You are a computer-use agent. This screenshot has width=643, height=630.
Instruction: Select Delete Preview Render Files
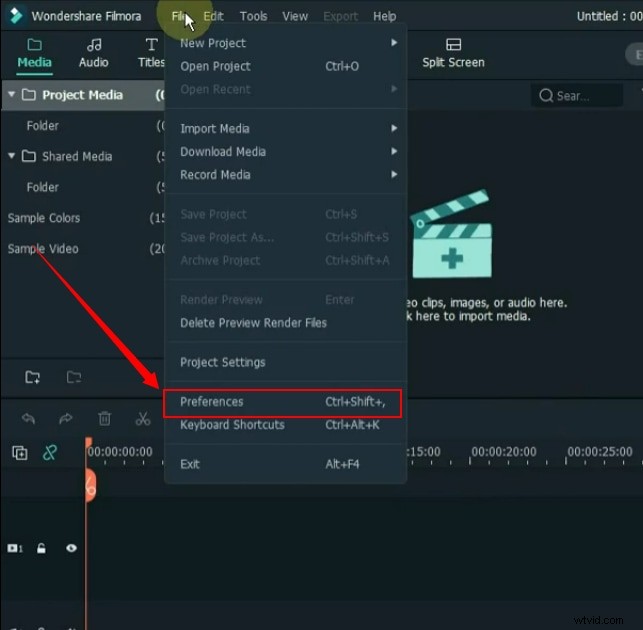click(x=285, y=323)
